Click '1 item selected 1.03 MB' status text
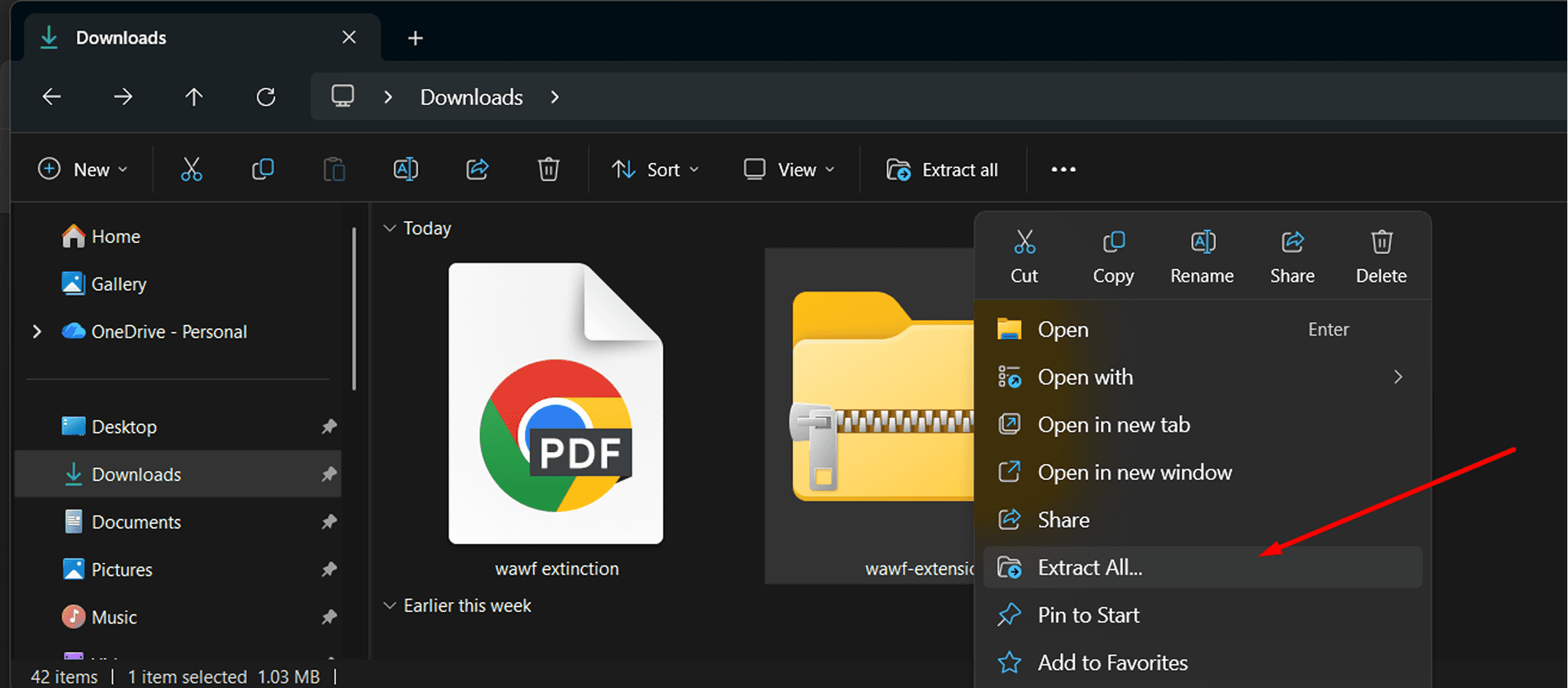 (223, 676)
